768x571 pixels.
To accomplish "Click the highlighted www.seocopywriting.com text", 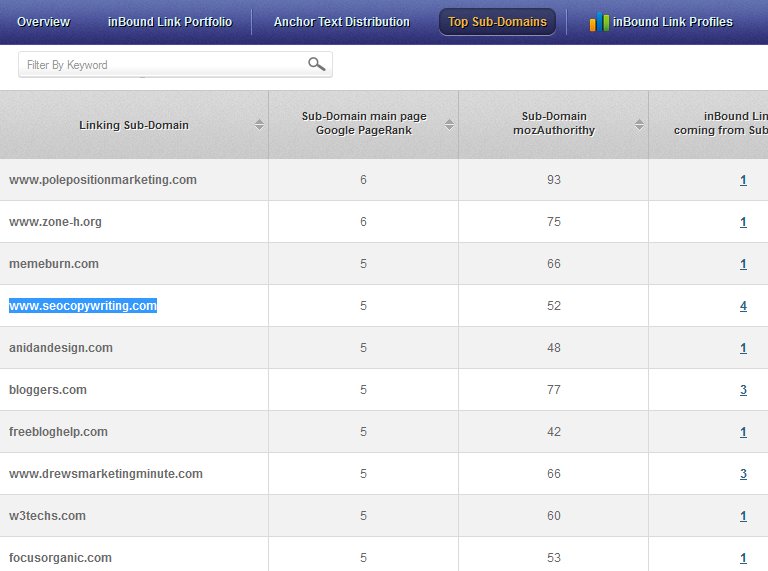I will pos(83,306).
